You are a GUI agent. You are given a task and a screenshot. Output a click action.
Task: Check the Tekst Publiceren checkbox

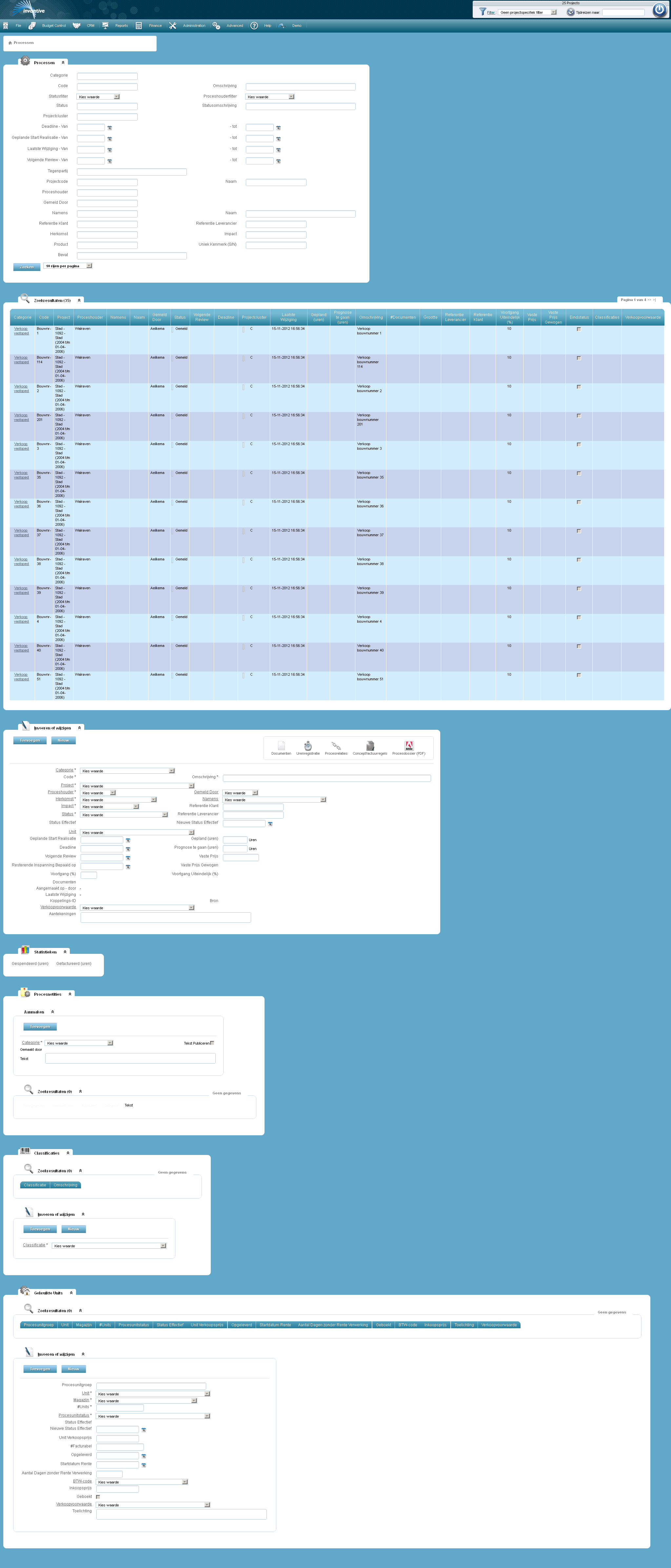pos(212,1043)
